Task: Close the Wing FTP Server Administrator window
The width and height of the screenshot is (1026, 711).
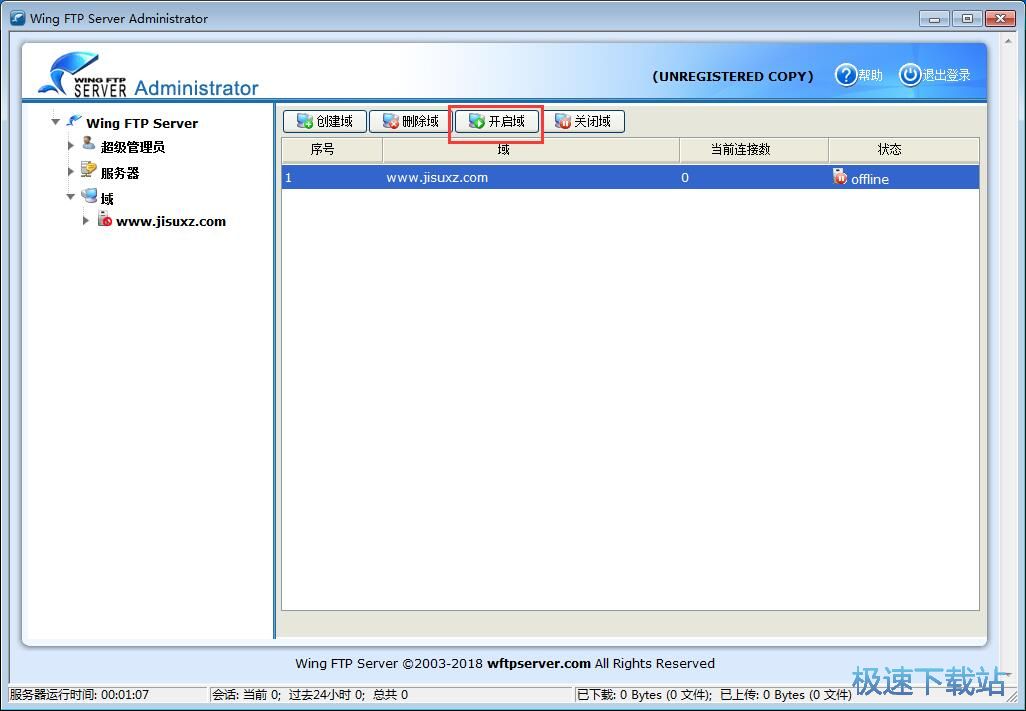Action: (x=1000, y=18)
